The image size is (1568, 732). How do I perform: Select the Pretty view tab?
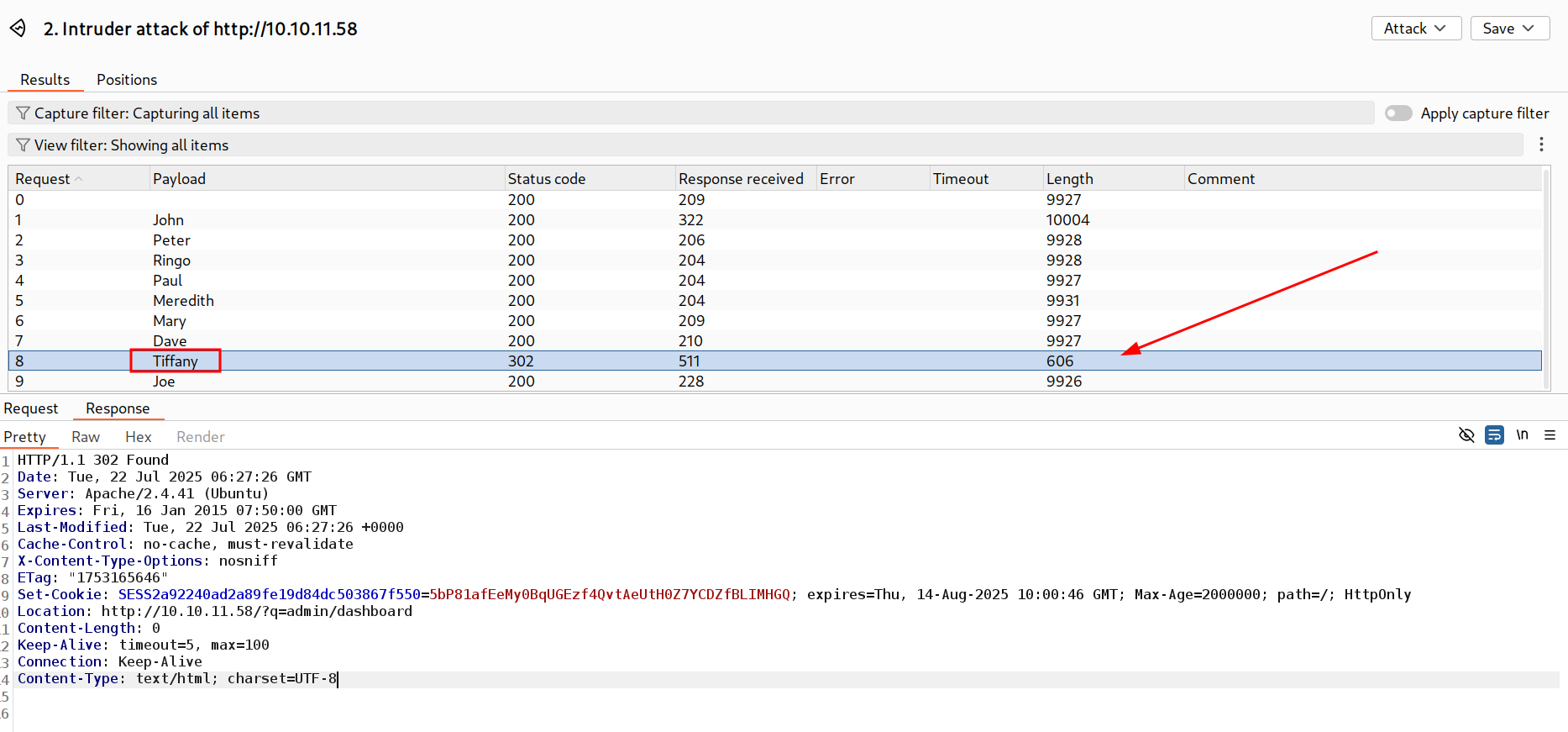point(25,437)
